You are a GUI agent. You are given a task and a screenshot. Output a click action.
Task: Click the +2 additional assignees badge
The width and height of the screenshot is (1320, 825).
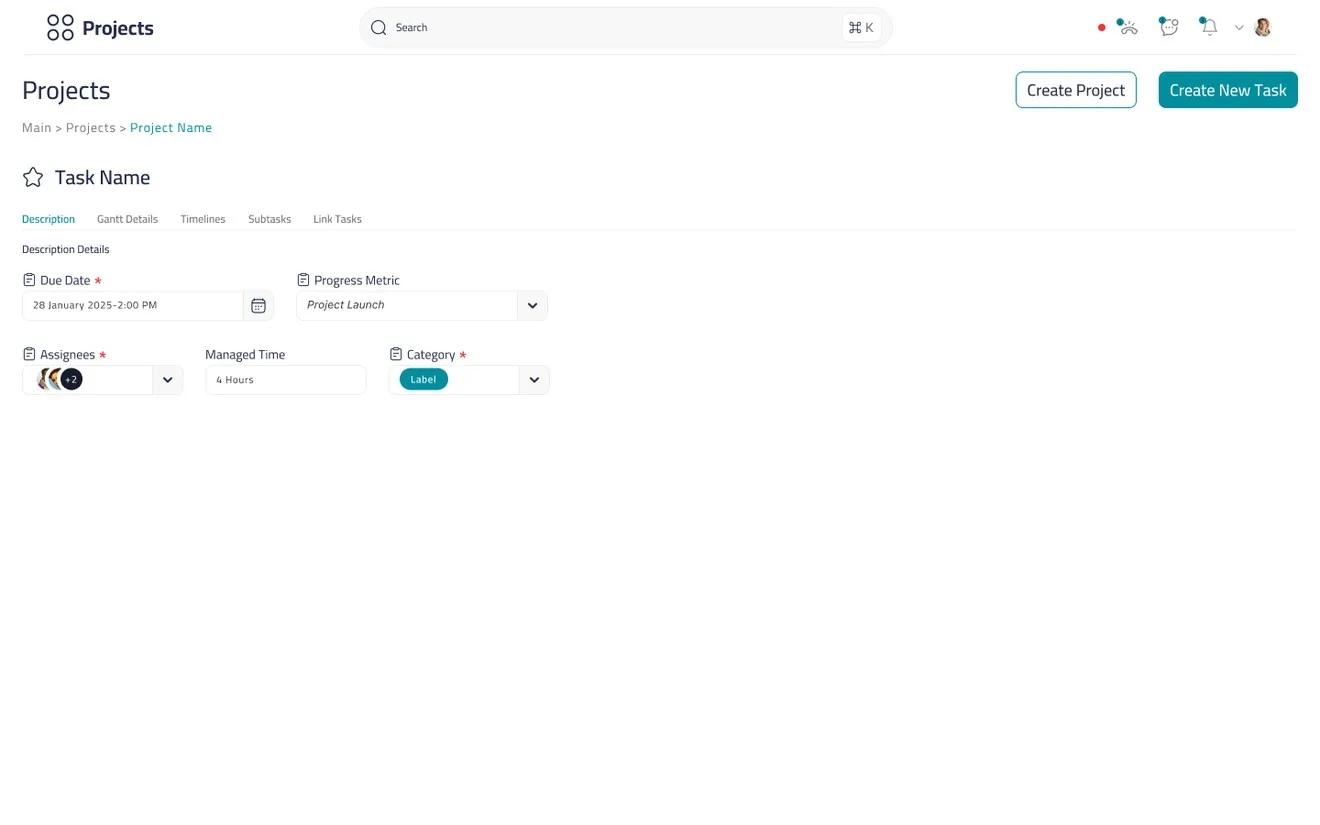[x=71, y=380]
